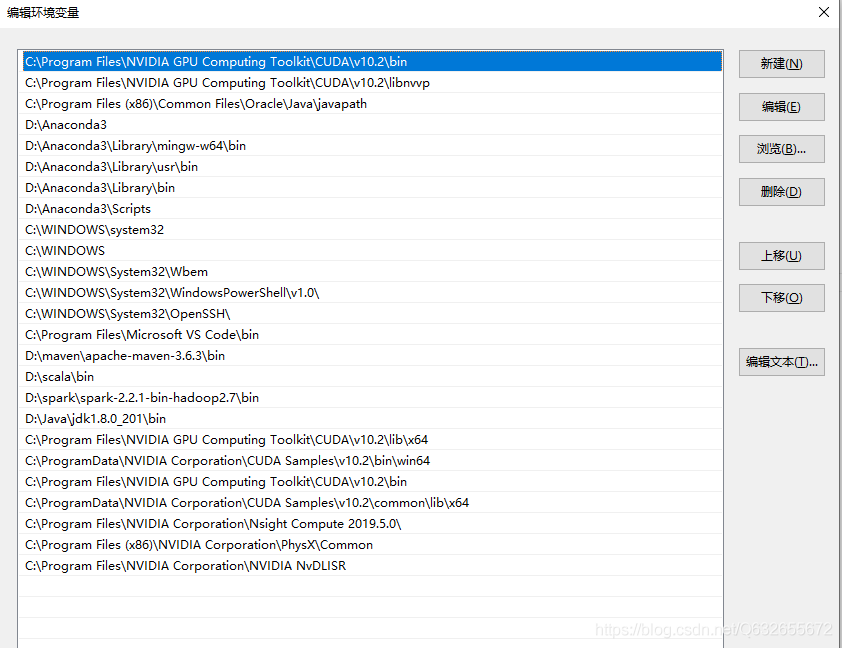This screenshot has width=842, height=648.
Task: Select the D:\Anaconda3\Library\bin entry
Action: (x=372, y=187)
